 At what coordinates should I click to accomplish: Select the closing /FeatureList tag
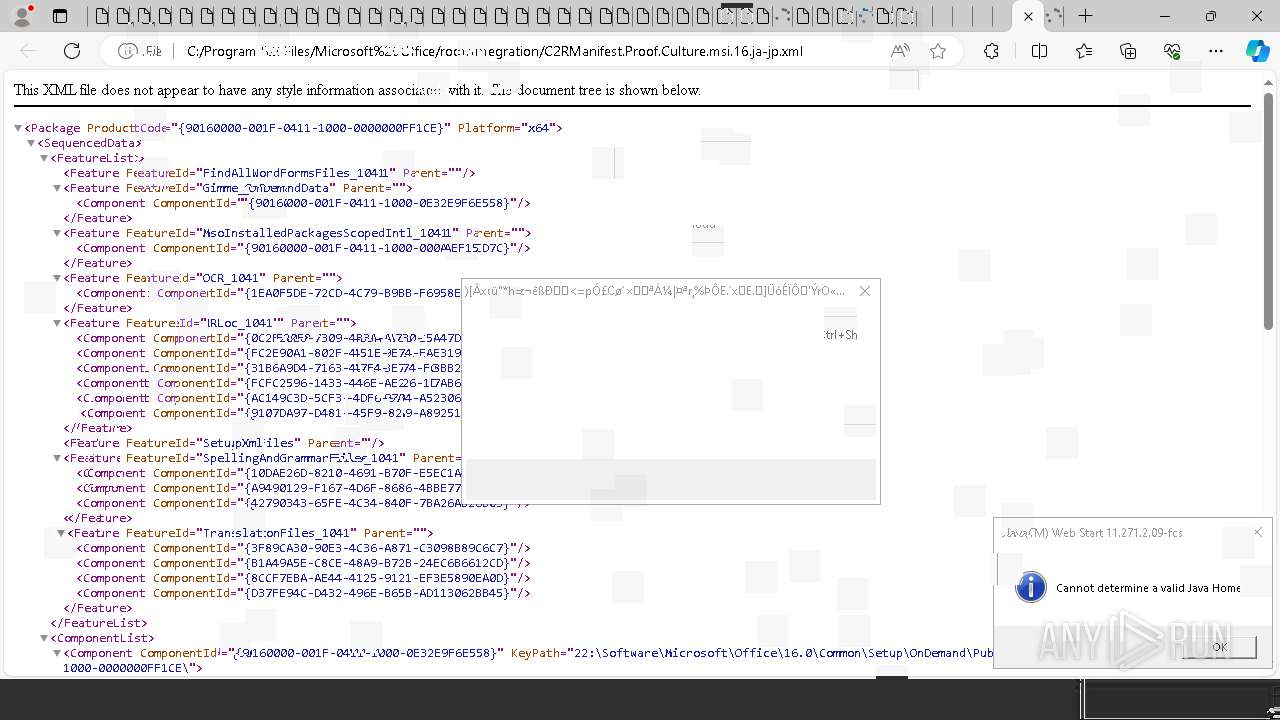coord(99,623)
